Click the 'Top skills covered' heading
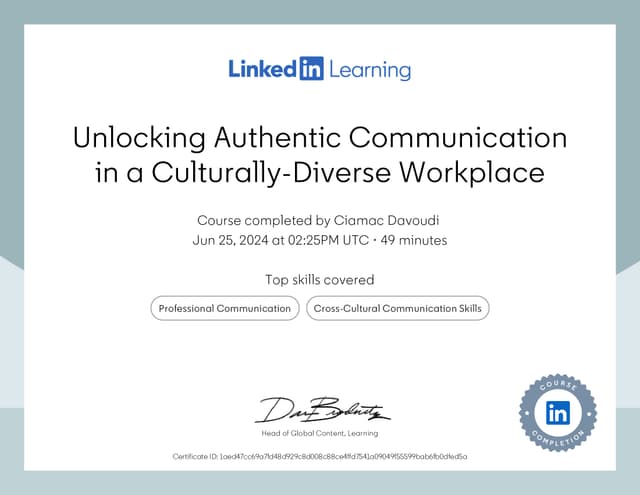This screenshot has width=640, height=495. point(320,280)
